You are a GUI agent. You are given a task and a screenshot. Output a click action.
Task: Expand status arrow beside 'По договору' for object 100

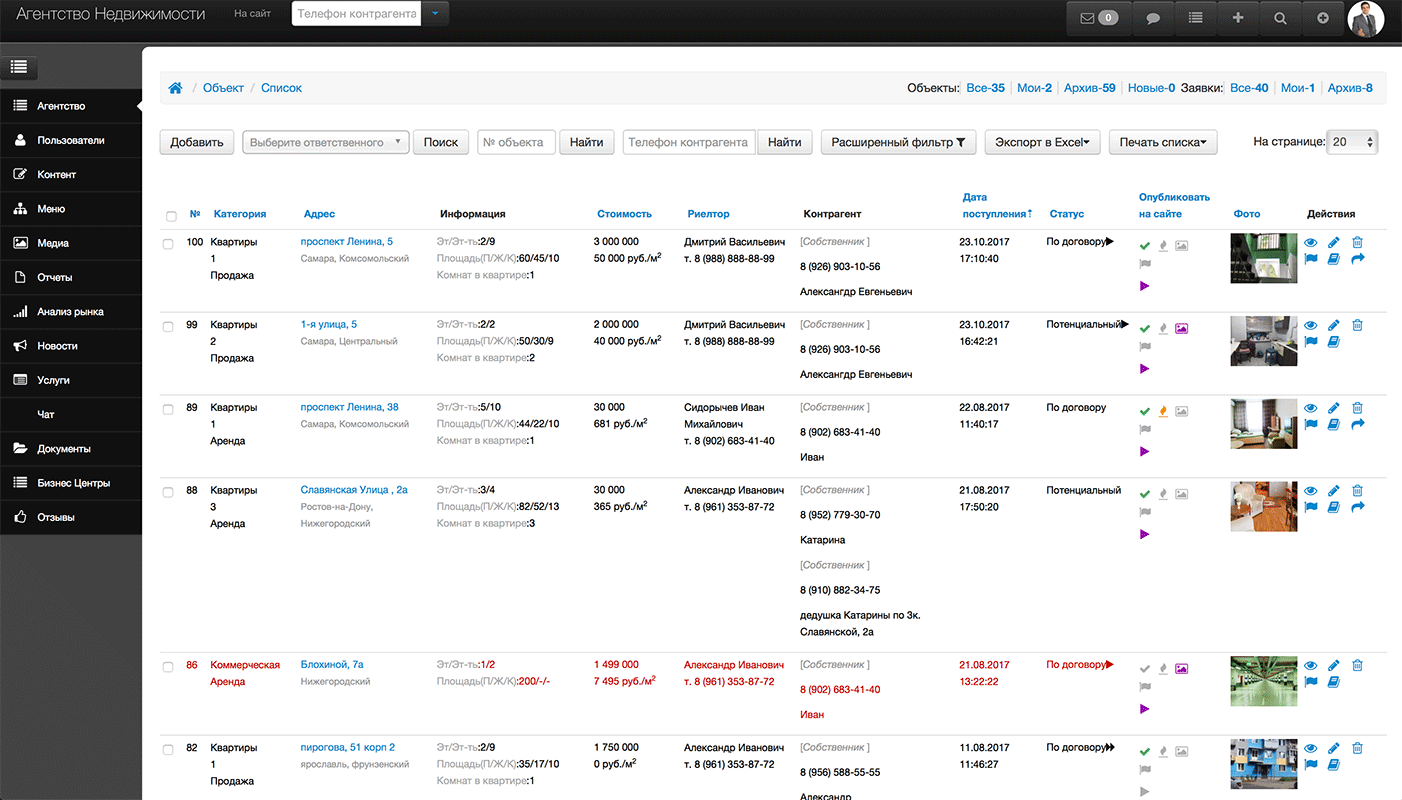pyautogui.click(x=1109, y=241)
